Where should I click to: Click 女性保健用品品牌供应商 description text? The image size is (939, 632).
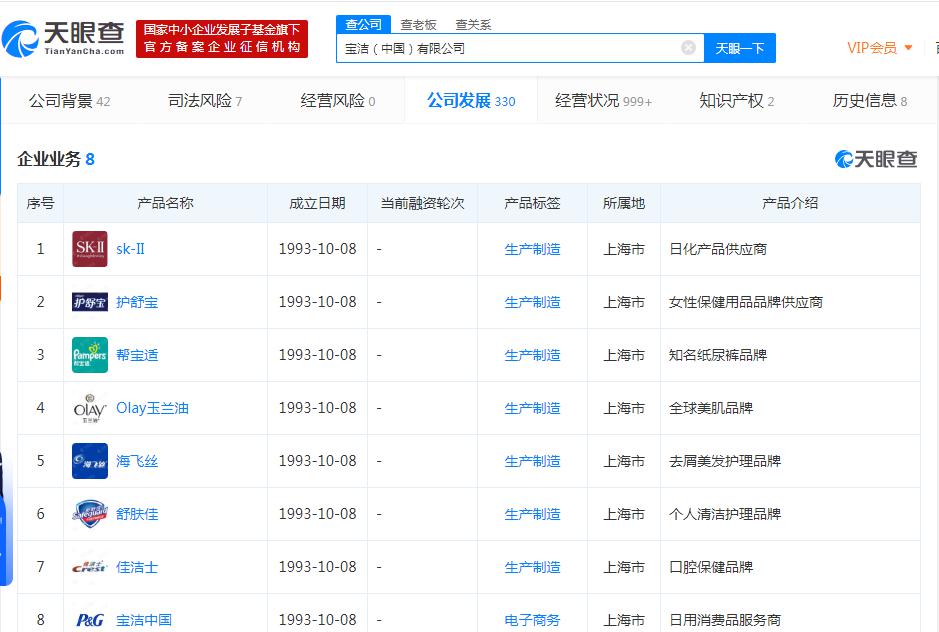(746, 302)
